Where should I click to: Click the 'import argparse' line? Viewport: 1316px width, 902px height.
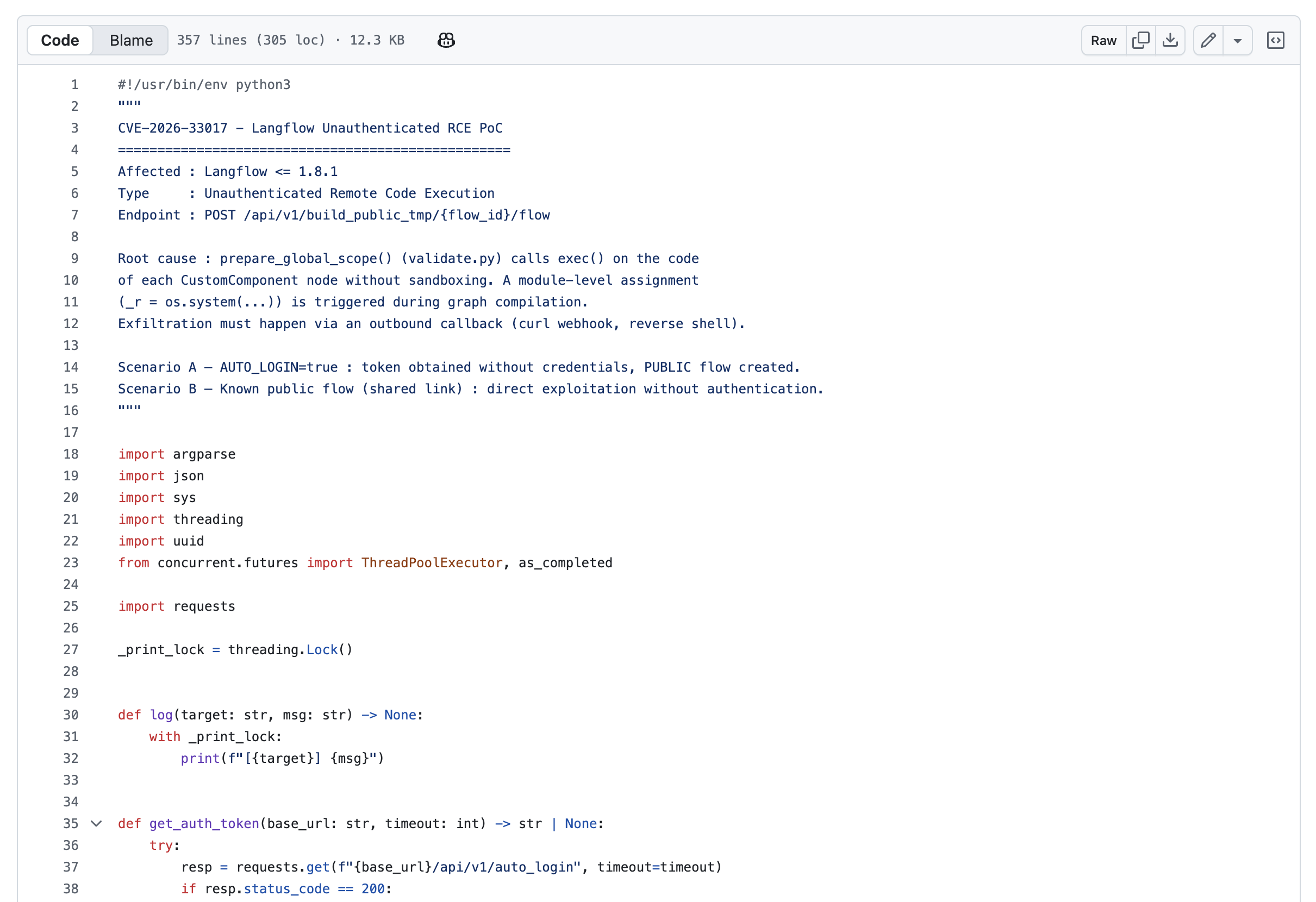click(177, 454)
